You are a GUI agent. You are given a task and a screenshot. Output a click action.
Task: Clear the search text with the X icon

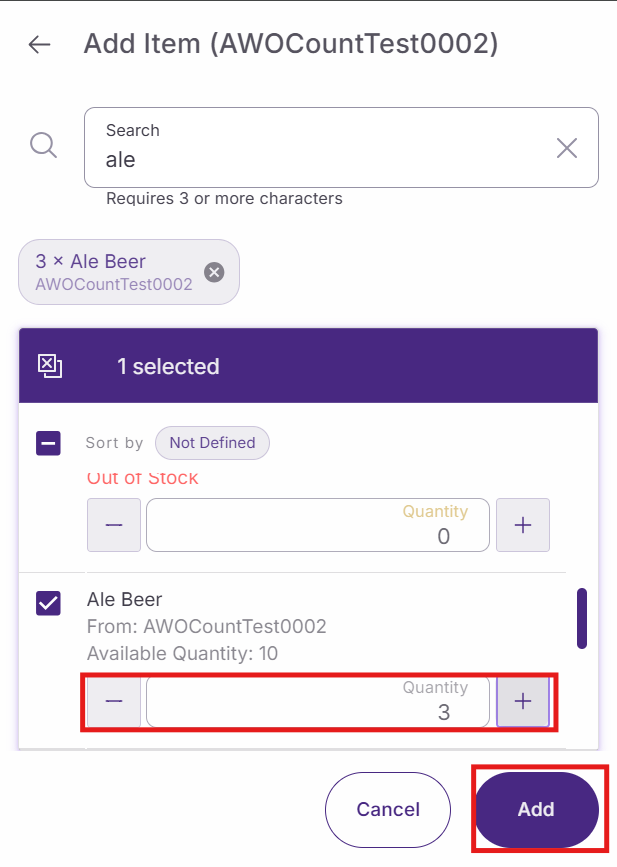click(566, 148)
